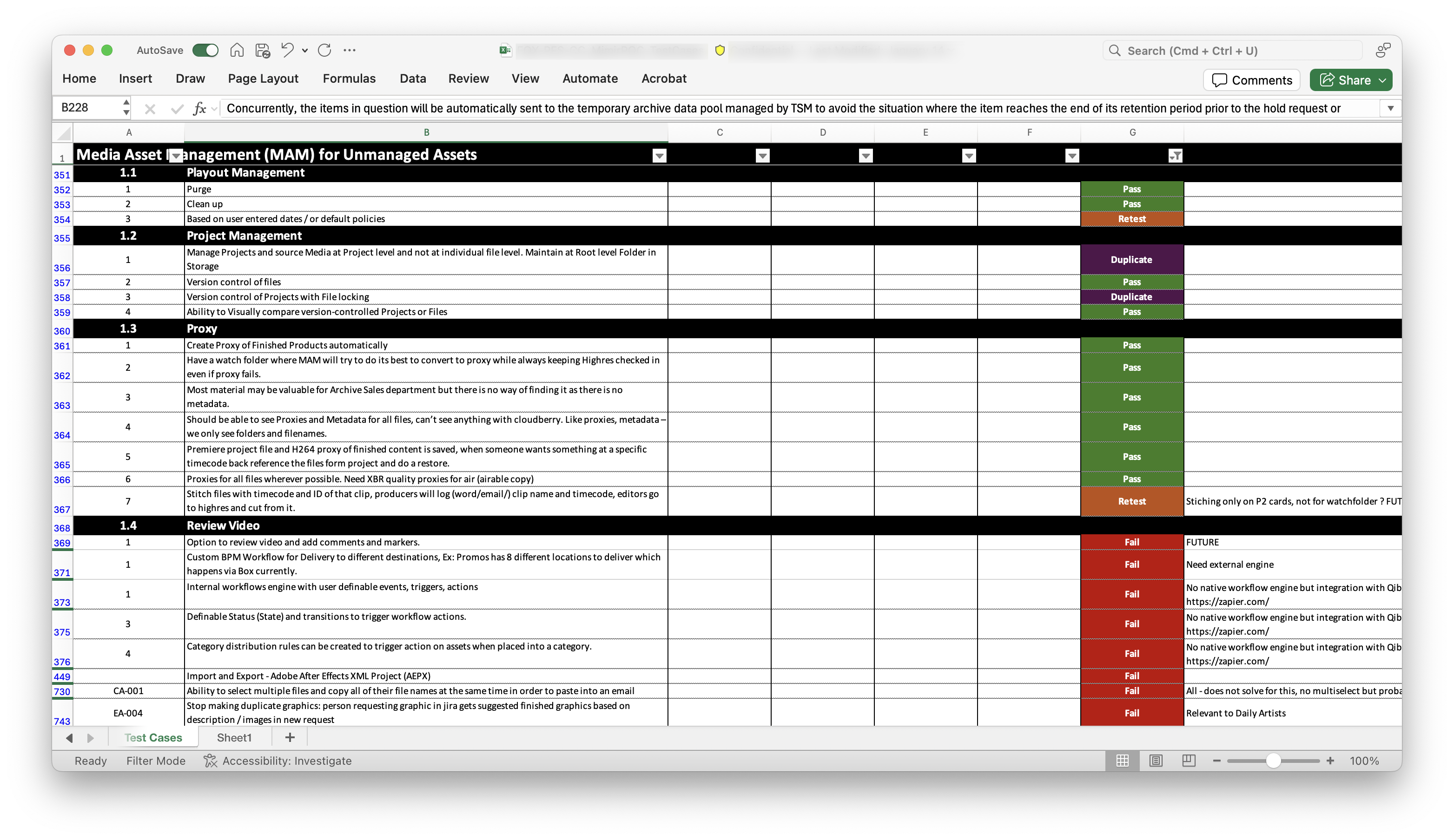Click the 'Version control of files' cell
The width and height of the screenshot is (1454, 840).
point(426,282)
